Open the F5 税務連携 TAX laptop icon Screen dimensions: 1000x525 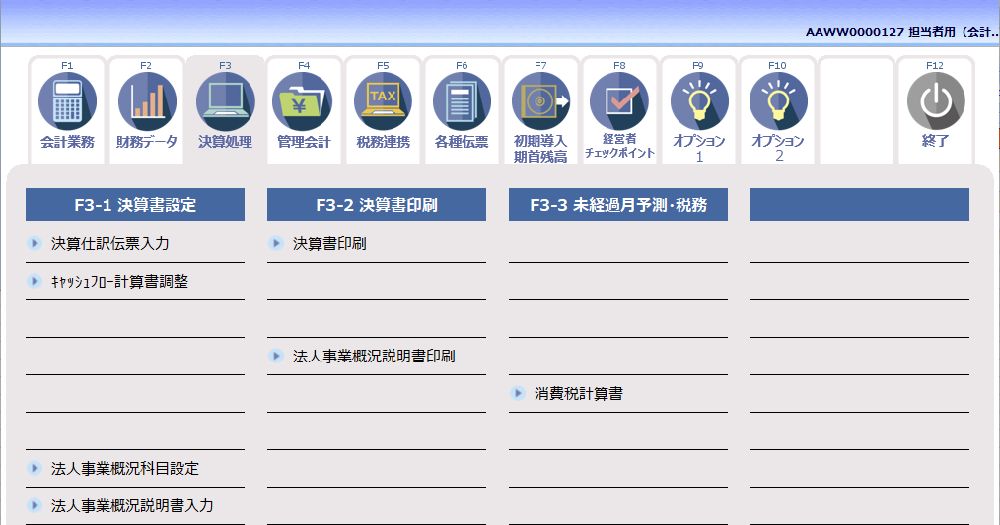tap(383, 101)
